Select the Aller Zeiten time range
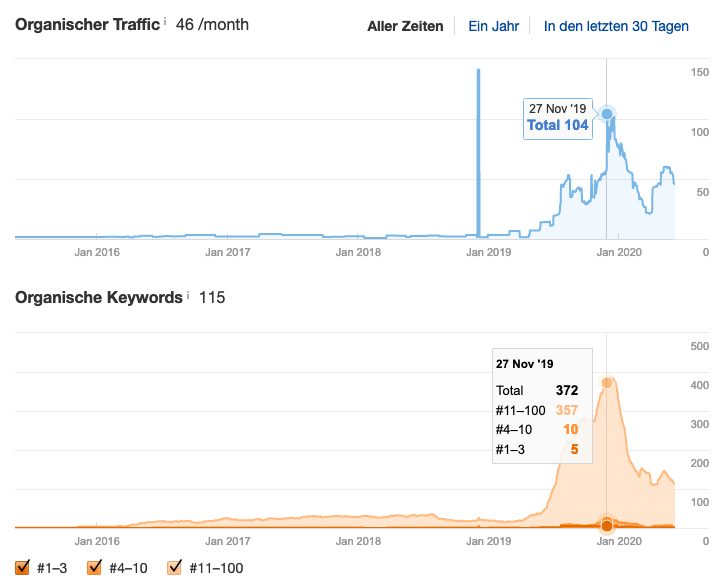The image size is (723, 583). 405,26
